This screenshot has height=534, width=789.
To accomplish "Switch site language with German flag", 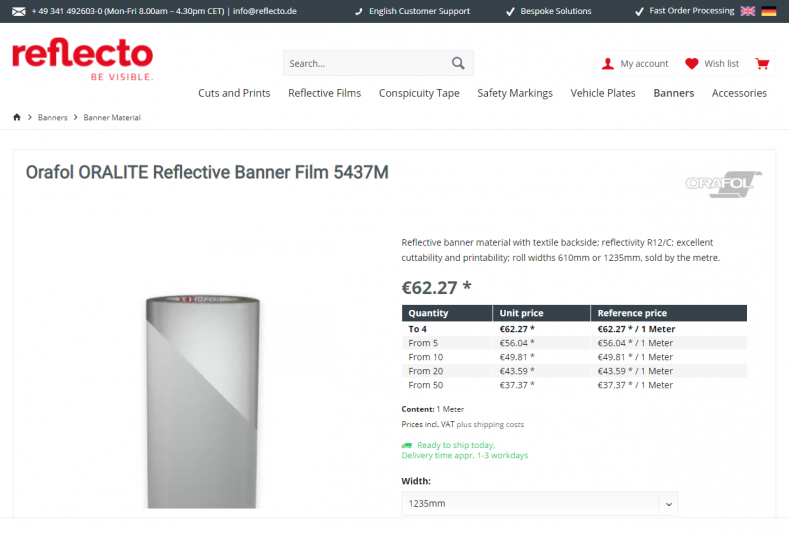I will (768, 11).
